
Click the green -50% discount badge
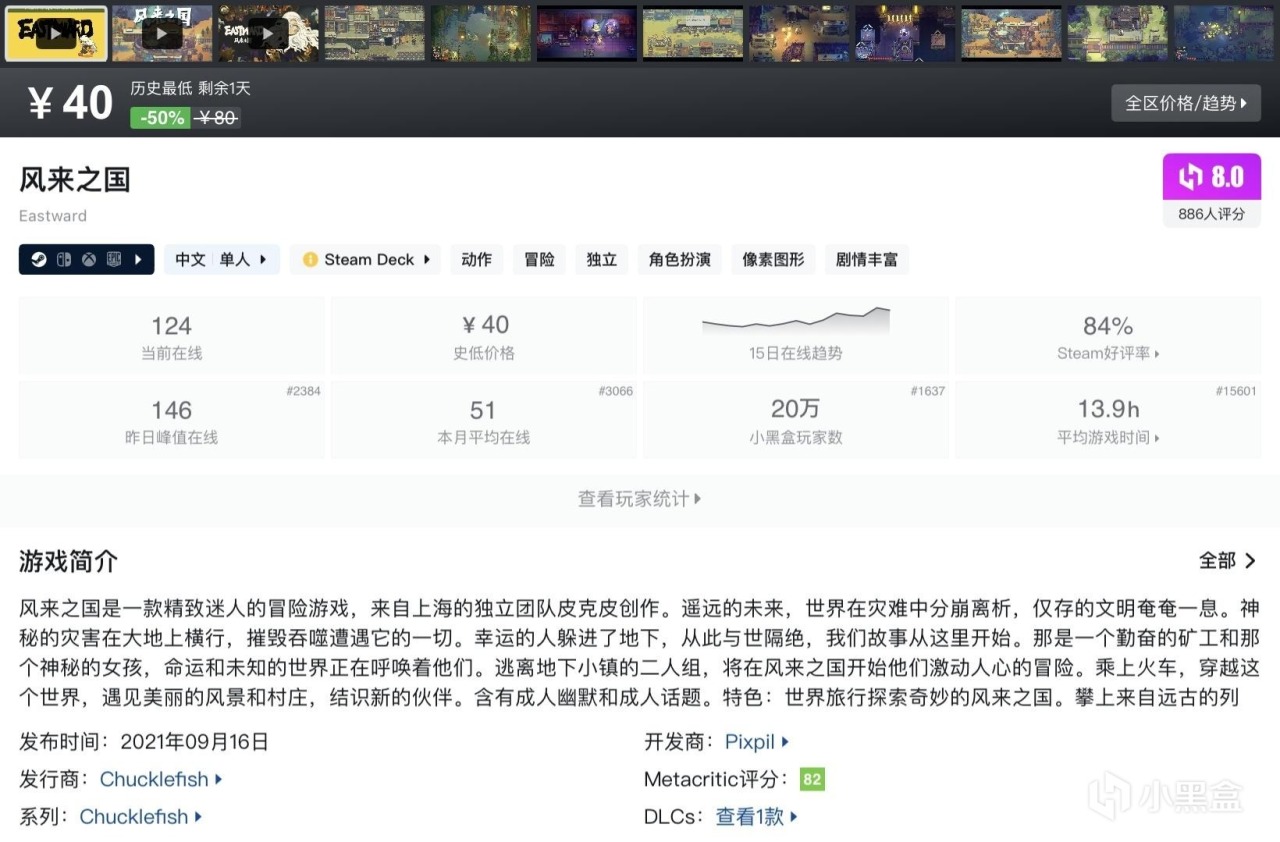[160, 118]
